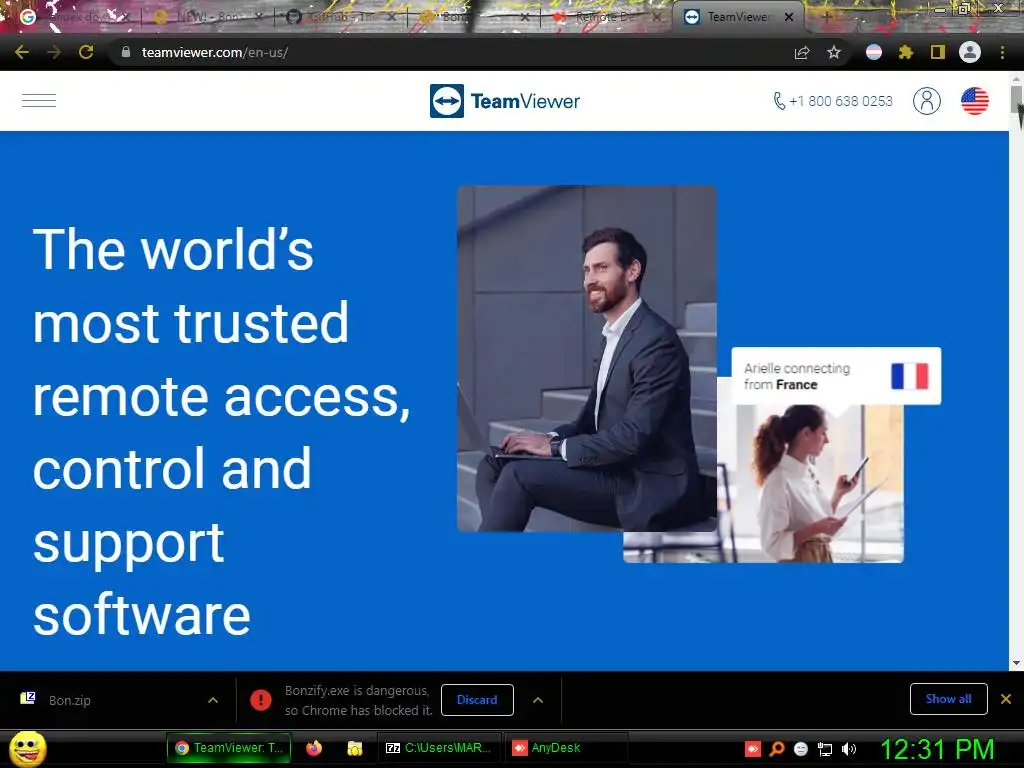
Task: Call the +1 800 638 0253 phone link
Action: [x=833, y=101]
